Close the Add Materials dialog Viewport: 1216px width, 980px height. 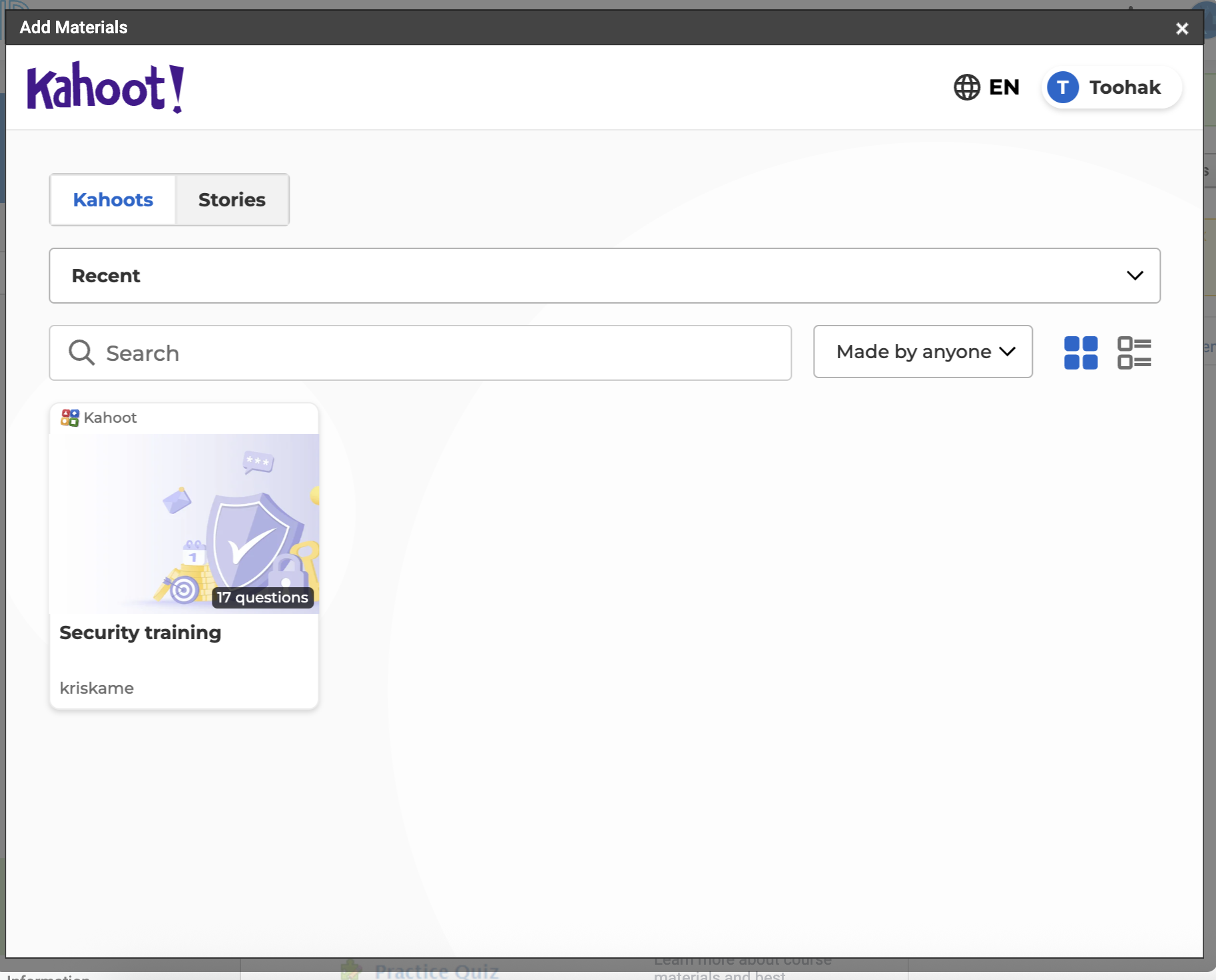coord(1181,29)
